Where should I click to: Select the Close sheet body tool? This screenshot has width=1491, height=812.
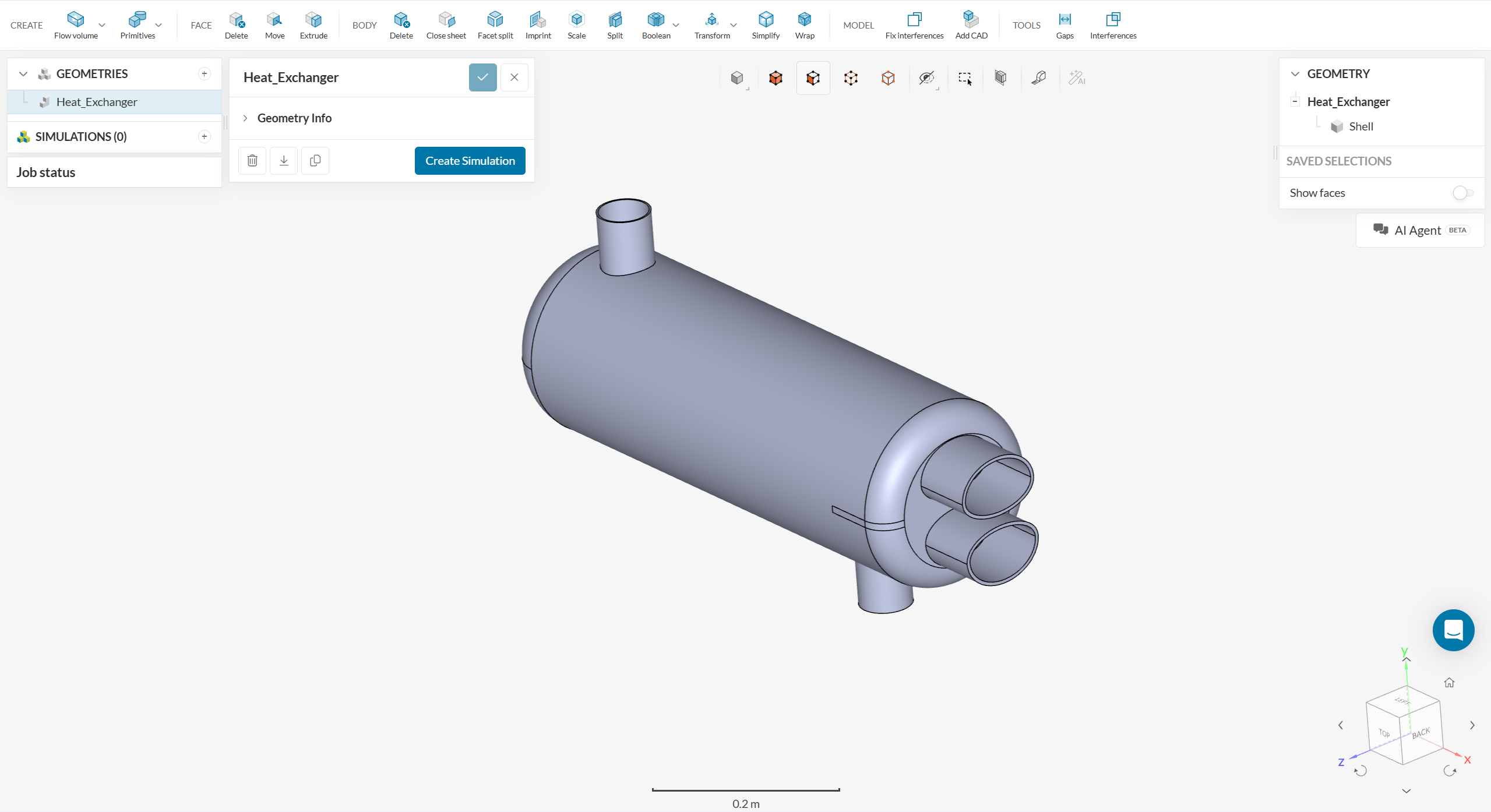click(446, 20)
